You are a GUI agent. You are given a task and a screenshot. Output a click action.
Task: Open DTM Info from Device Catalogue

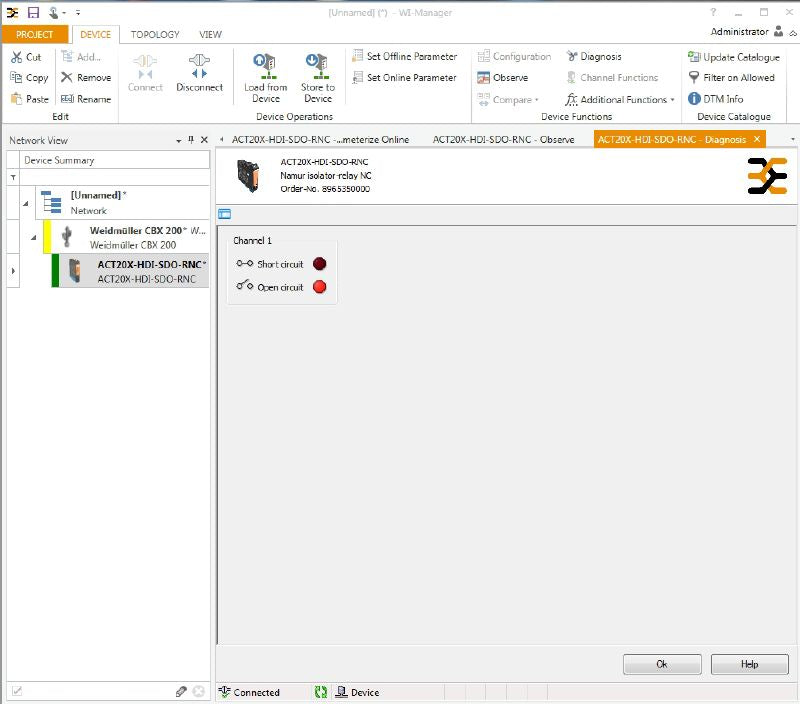694,99
